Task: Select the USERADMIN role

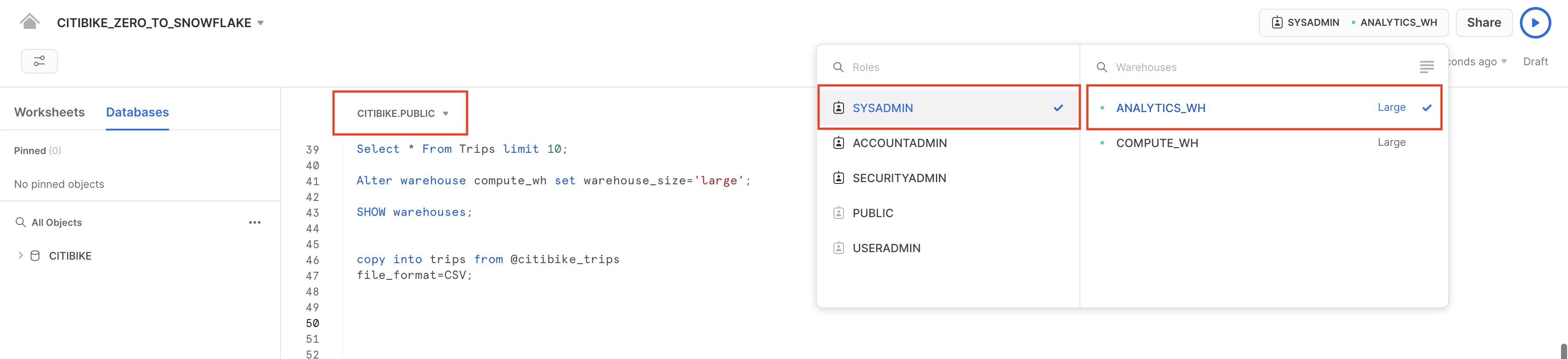Action: click(x=948, y=248)
